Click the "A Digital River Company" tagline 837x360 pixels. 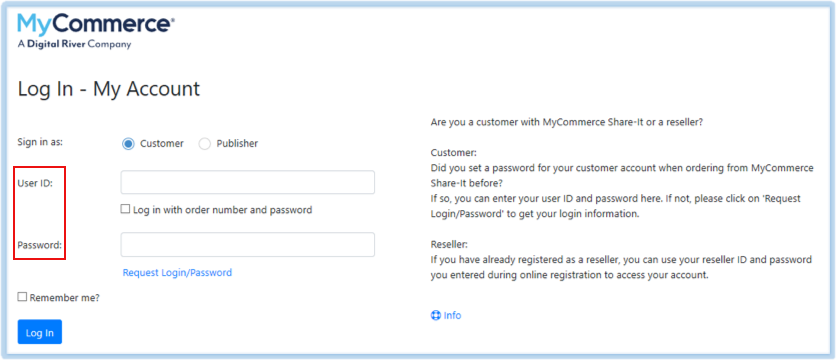tap(74, 44)
